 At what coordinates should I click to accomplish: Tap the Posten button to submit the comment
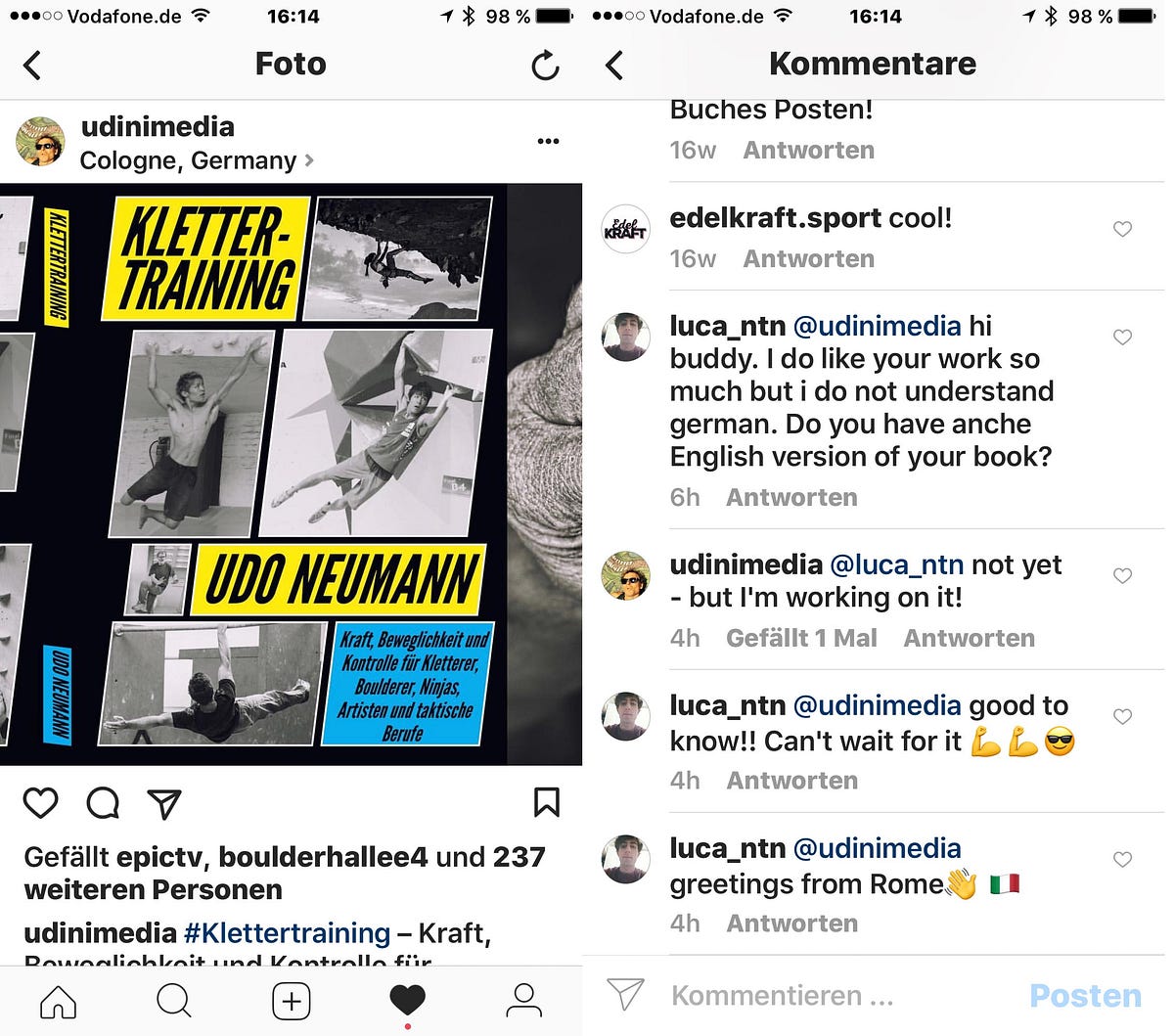click(1085, 996)
